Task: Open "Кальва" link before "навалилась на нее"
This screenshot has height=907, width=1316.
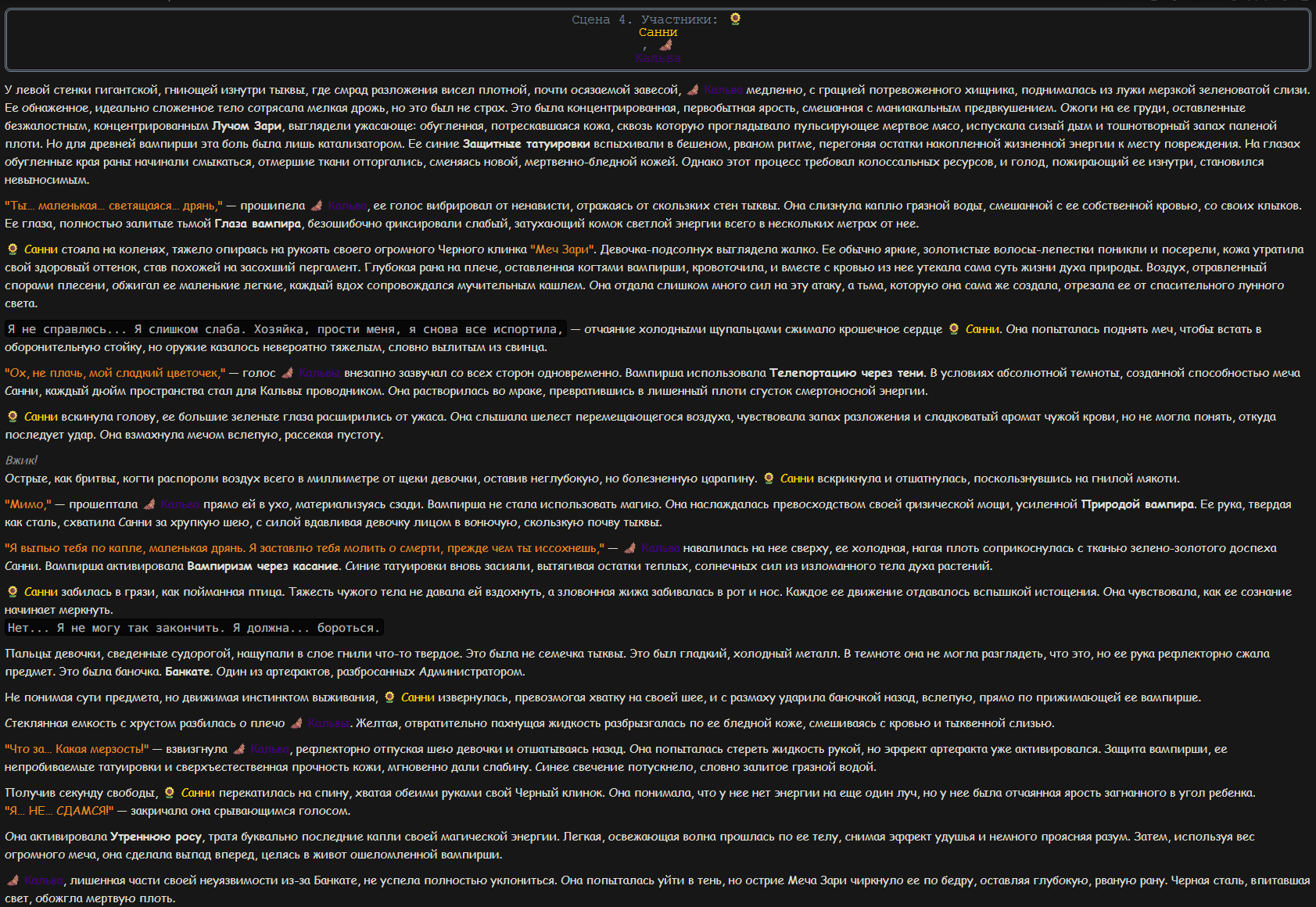Action: pyautogui.click(x=661, y=548)
